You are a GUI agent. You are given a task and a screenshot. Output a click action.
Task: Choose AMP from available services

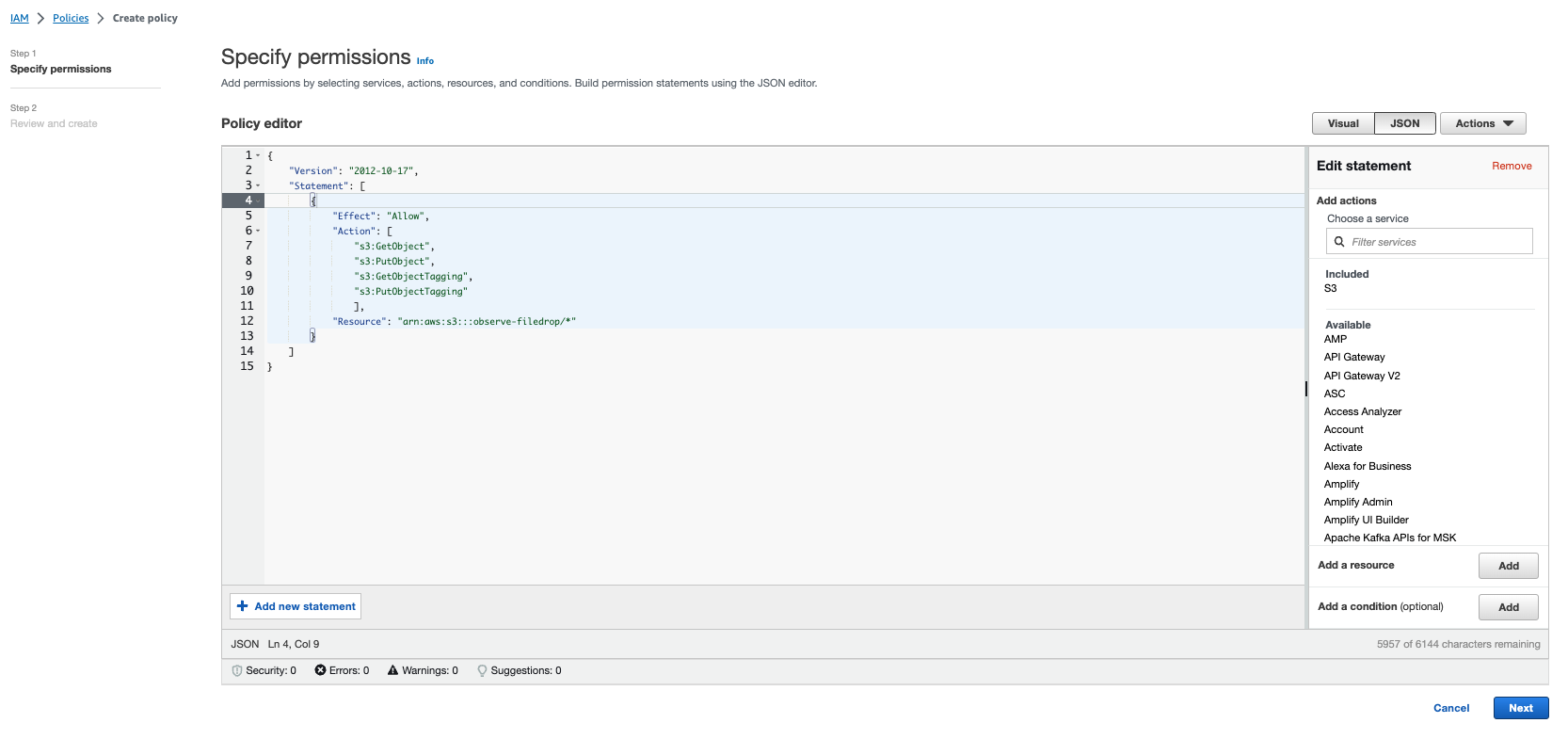(1336, 339)
